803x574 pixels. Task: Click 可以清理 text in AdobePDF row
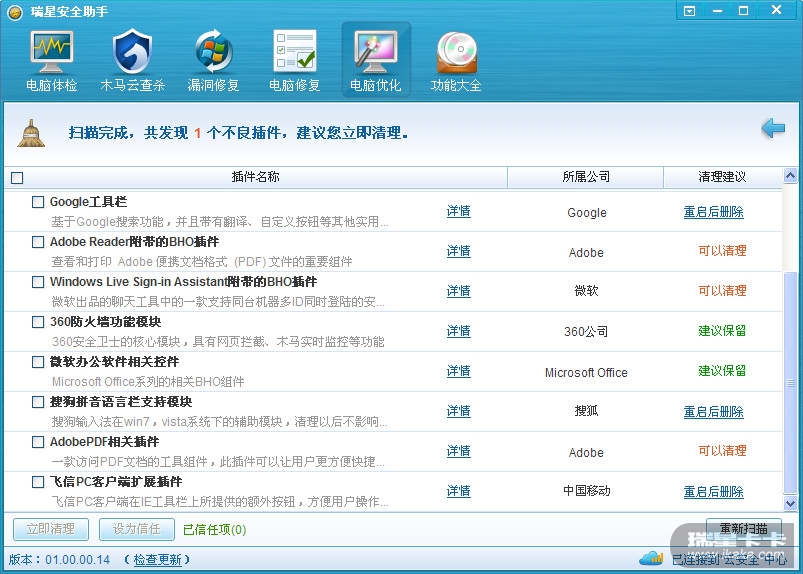[x=722, y=451]
